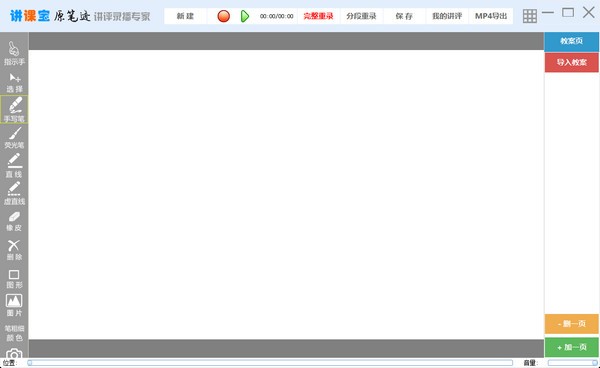The height and width of the screenshot is (368, 600).
Task: Activate the 手写笔 handwriting pen tool
Action: pos(14,109)
